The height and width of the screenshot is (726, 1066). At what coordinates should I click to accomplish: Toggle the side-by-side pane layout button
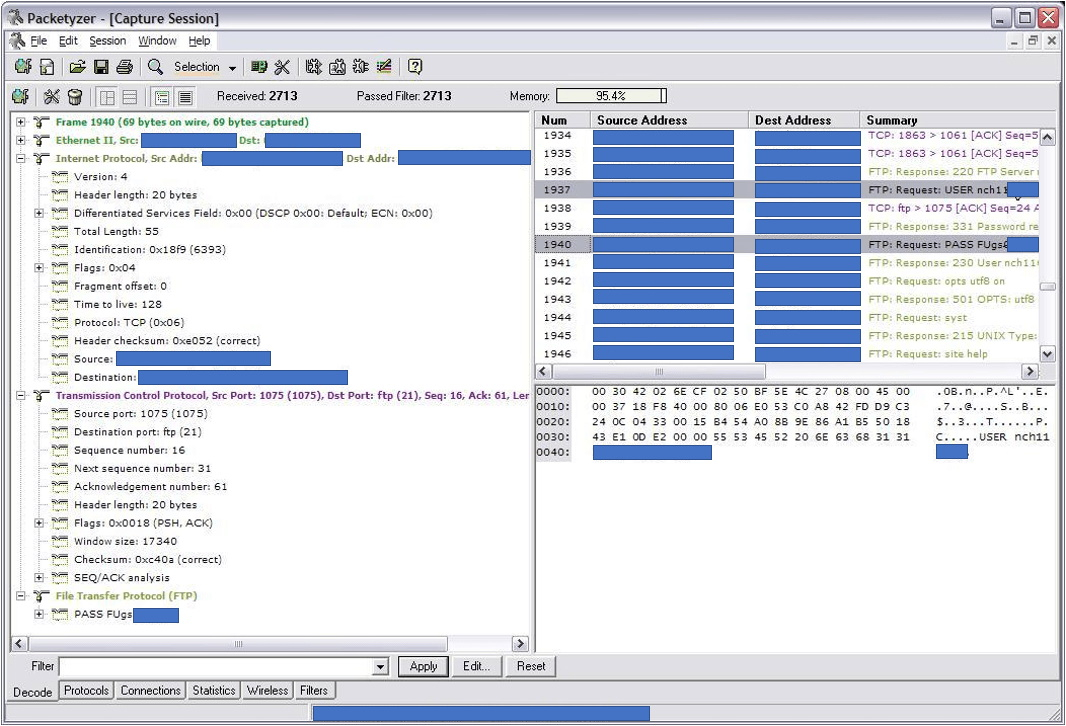[107, 97]
